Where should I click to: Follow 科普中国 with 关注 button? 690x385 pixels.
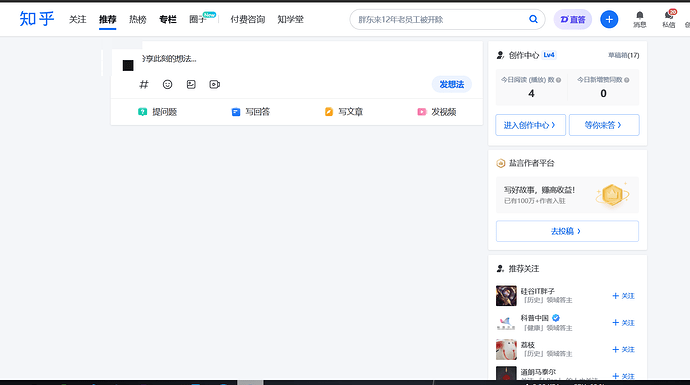tap(623, 323)
